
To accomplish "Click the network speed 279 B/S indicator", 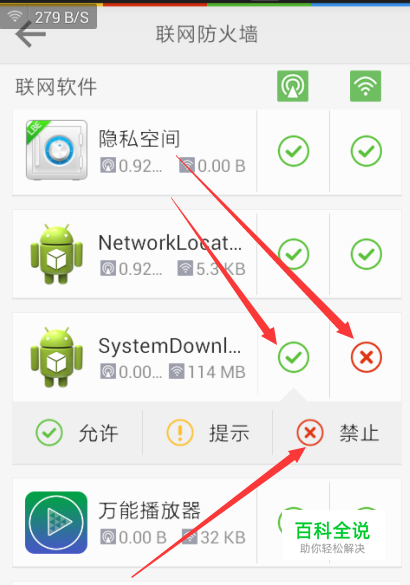I will pos(48,17).
